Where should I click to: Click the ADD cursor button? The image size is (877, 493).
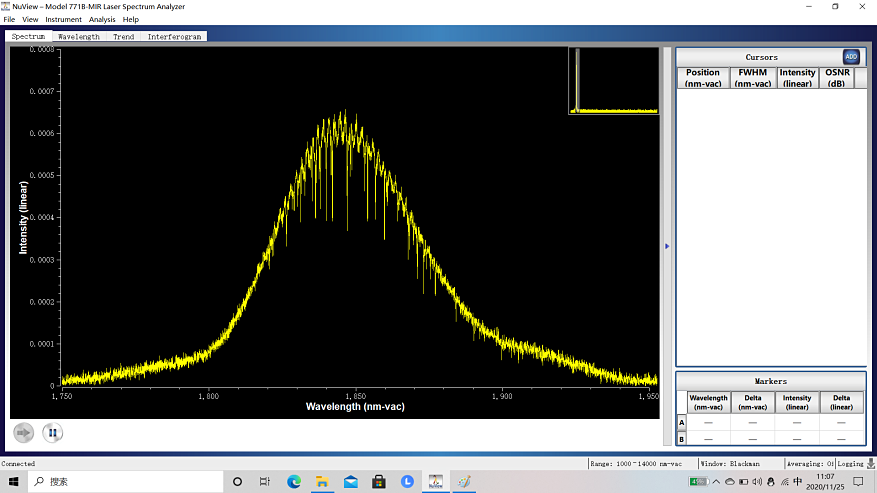click(851, 57)
